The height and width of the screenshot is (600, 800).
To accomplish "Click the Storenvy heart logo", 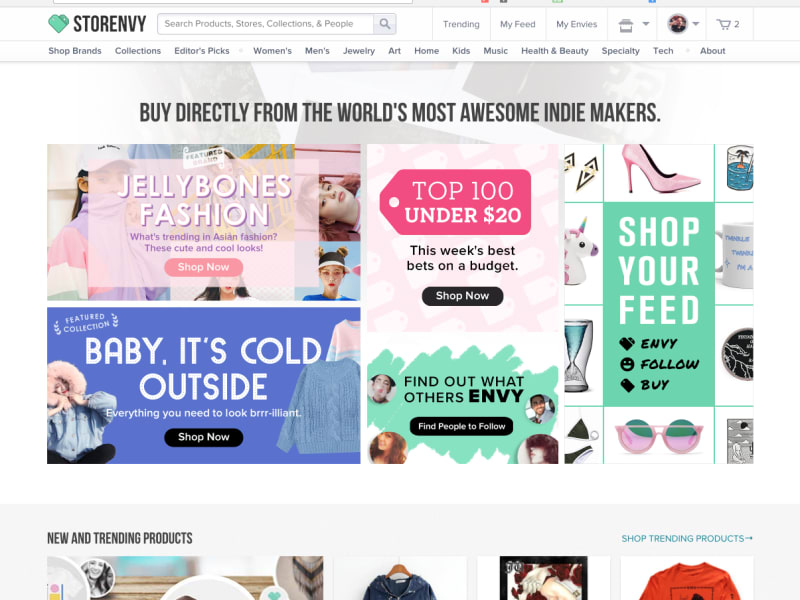I will 58,24.
